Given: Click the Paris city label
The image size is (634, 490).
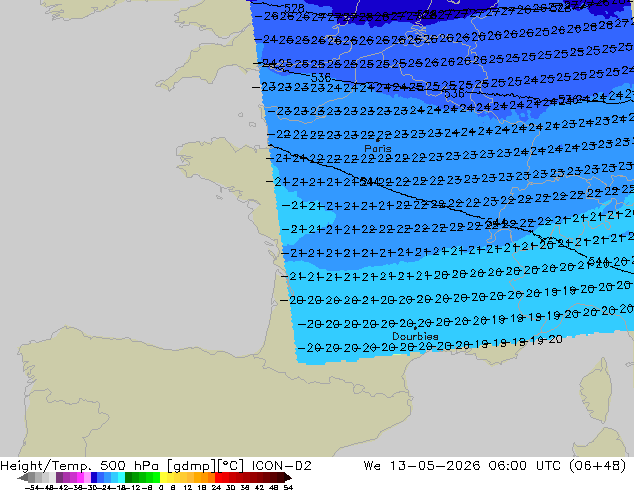Looking at the screenshot, I should coord(378,148).
